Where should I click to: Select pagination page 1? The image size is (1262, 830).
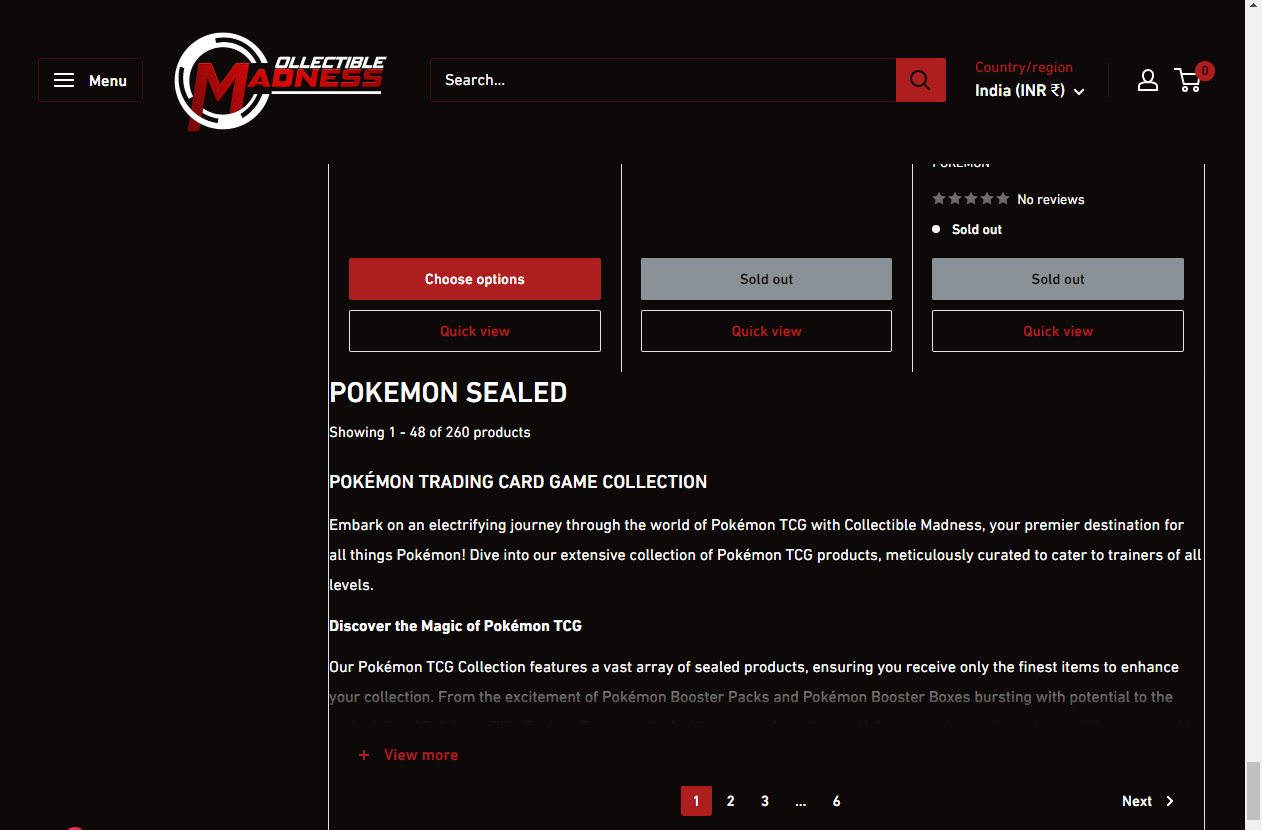point(697,801)
